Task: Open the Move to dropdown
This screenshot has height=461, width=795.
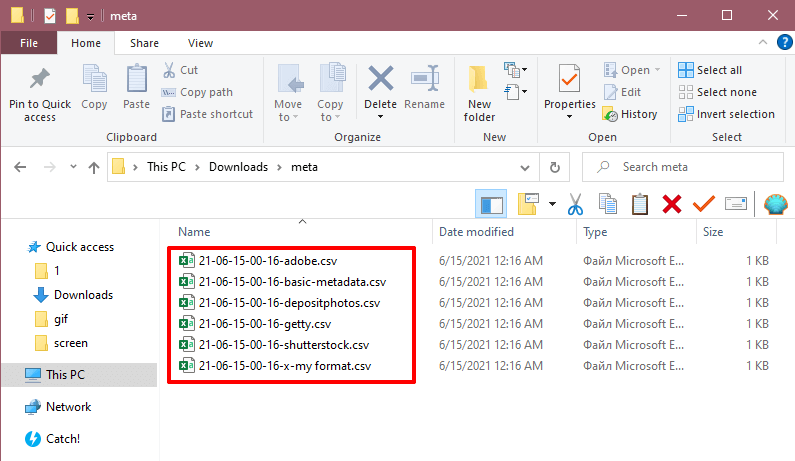Action: point(288,93)
